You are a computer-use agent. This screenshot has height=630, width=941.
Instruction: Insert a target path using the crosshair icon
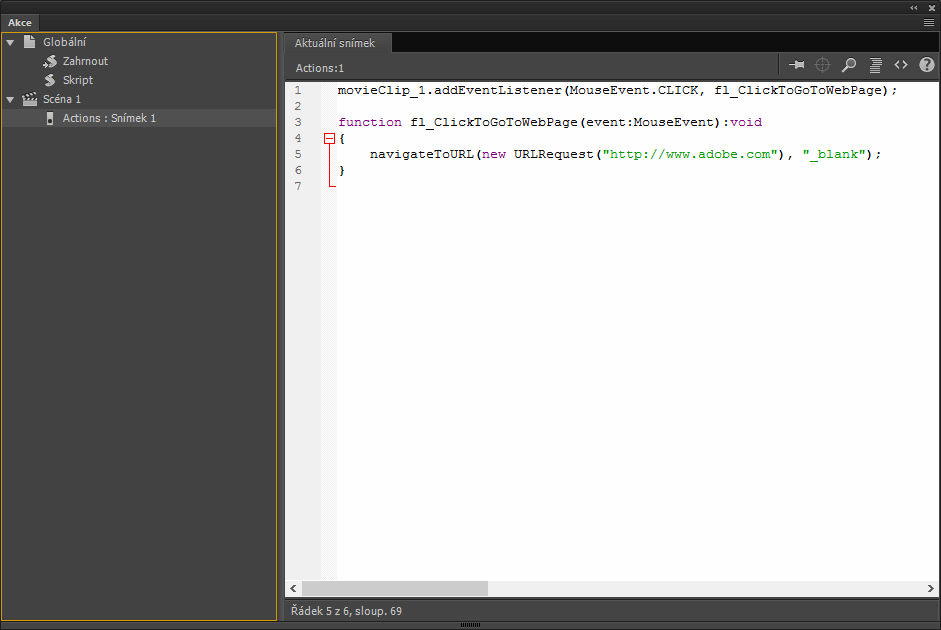[822, 64]
